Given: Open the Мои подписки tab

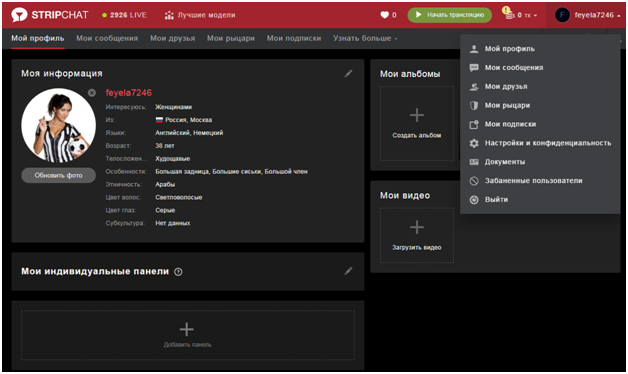Looking at the screenshot, I should click(294, 38).
